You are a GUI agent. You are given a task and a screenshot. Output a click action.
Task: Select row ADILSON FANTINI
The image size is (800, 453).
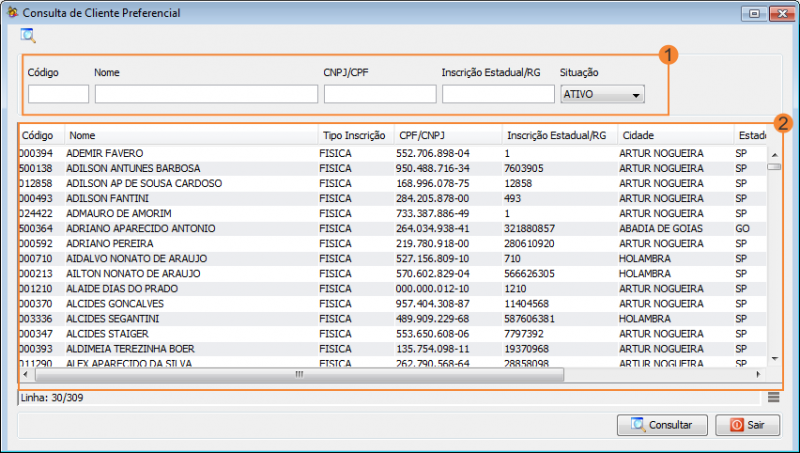pyautogui.click(x=393, y=198)
